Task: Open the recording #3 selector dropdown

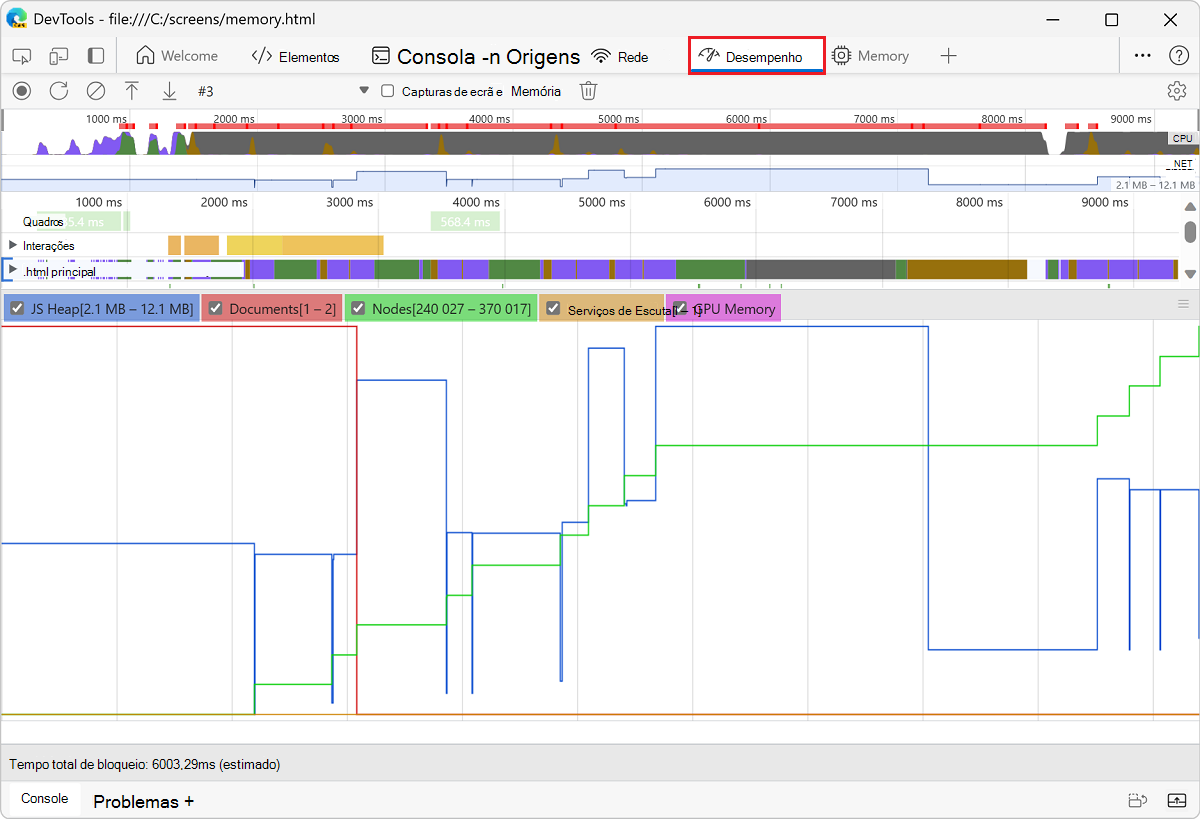Action: click(x=364, y=91)
